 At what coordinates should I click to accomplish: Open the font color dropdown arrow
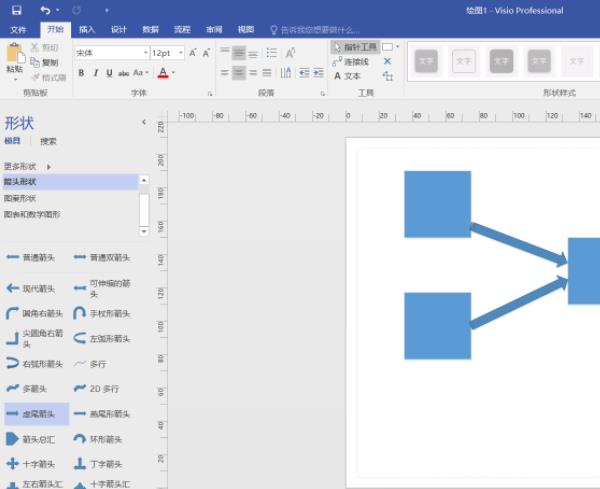click(x=173, y=73)
